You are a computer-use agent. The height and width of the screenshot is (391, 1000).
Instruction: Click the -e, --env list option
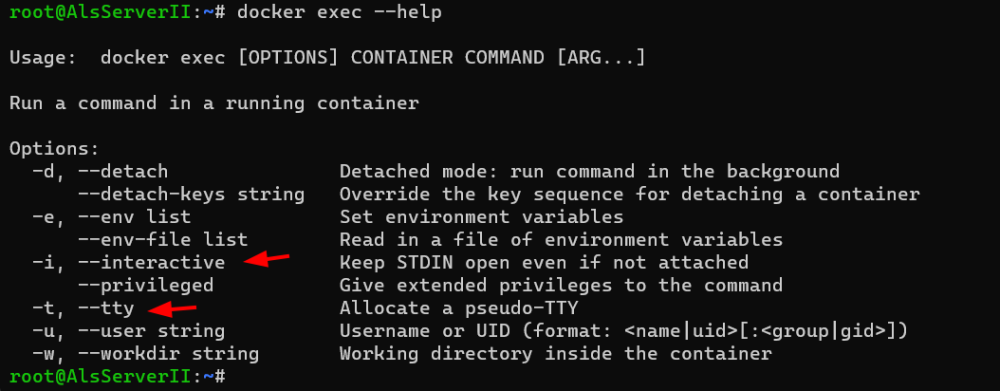click(112, 217)
